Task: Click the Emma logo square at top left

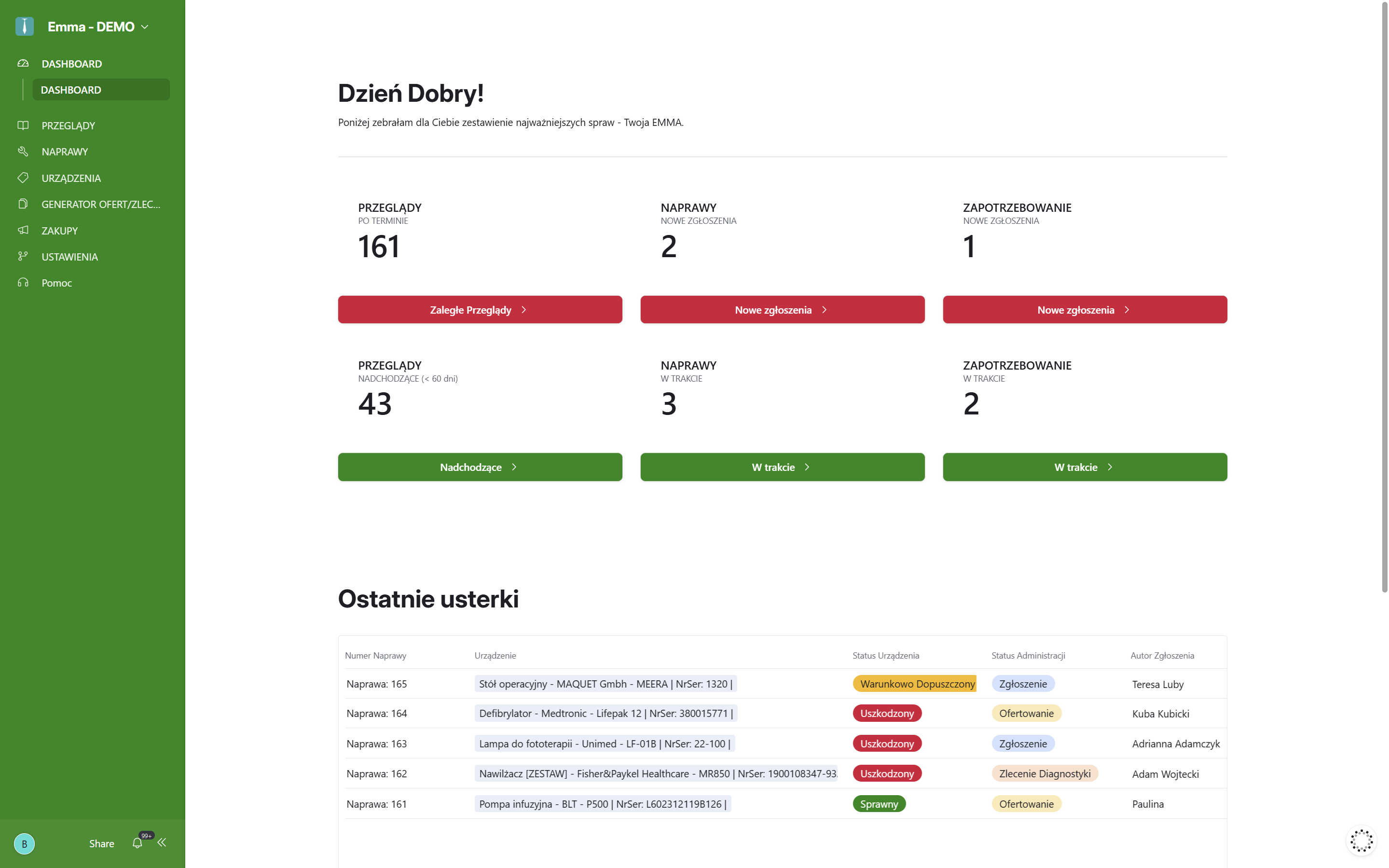Action: 24,26
